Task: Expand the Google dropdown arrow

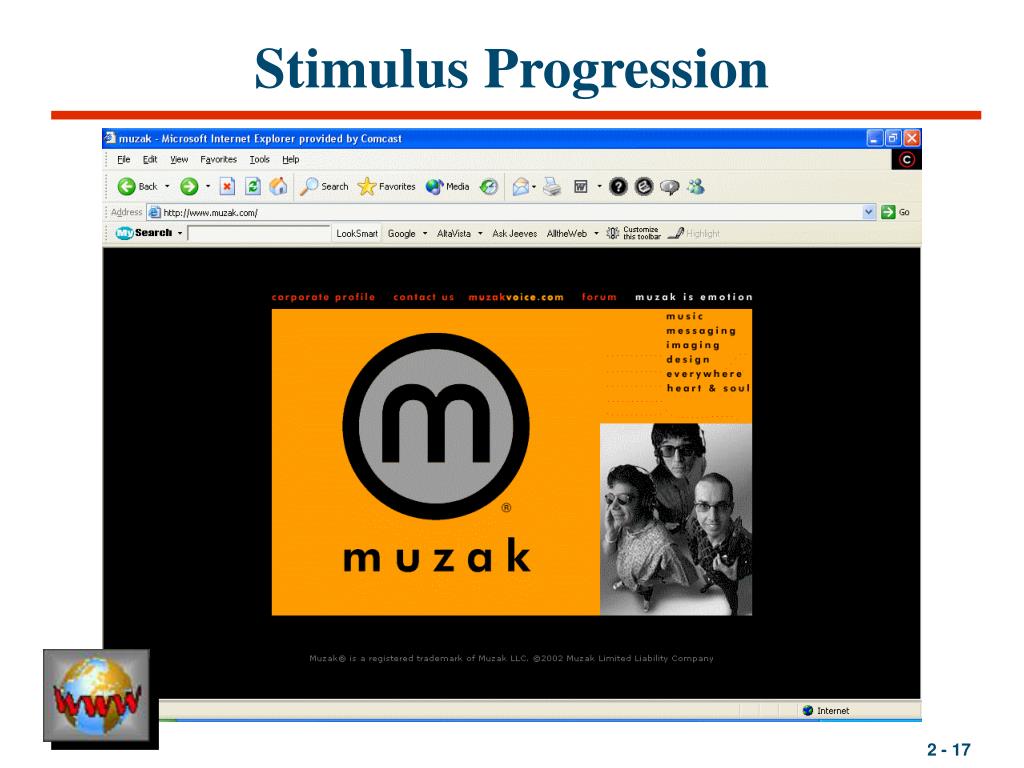Action: pyautogui.click(x=425, y=234)
